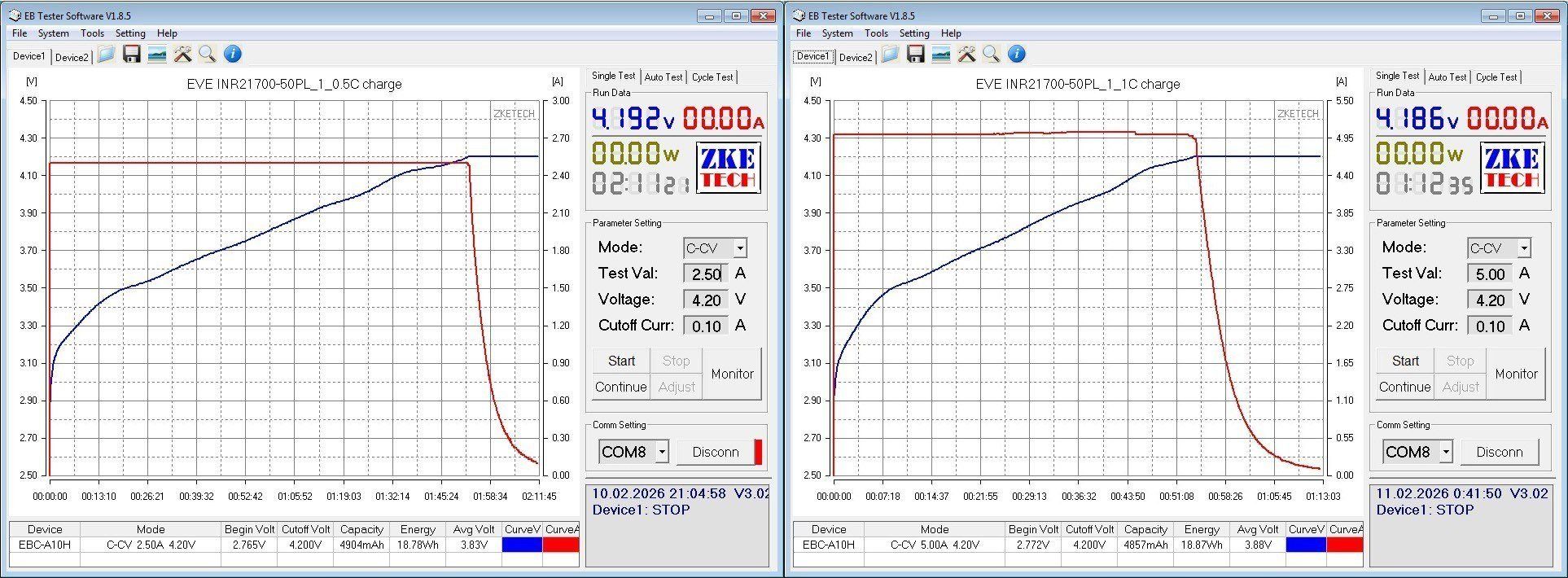Click the Monitor button in right window
This screenshot has height=578, width=1568.
tap(1516, 374)
